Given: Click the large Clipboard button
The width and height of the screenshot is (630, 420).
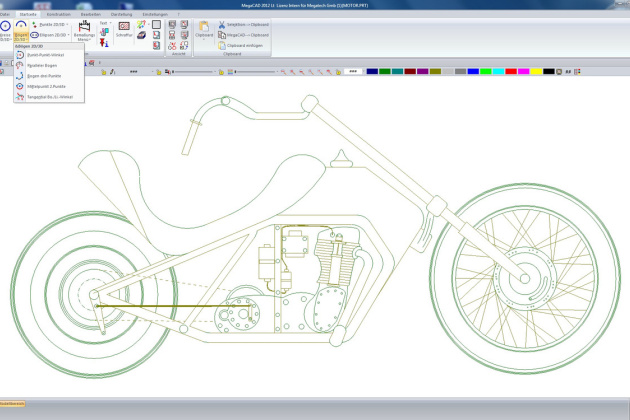Looking at the screenshot, I should 204,31.
